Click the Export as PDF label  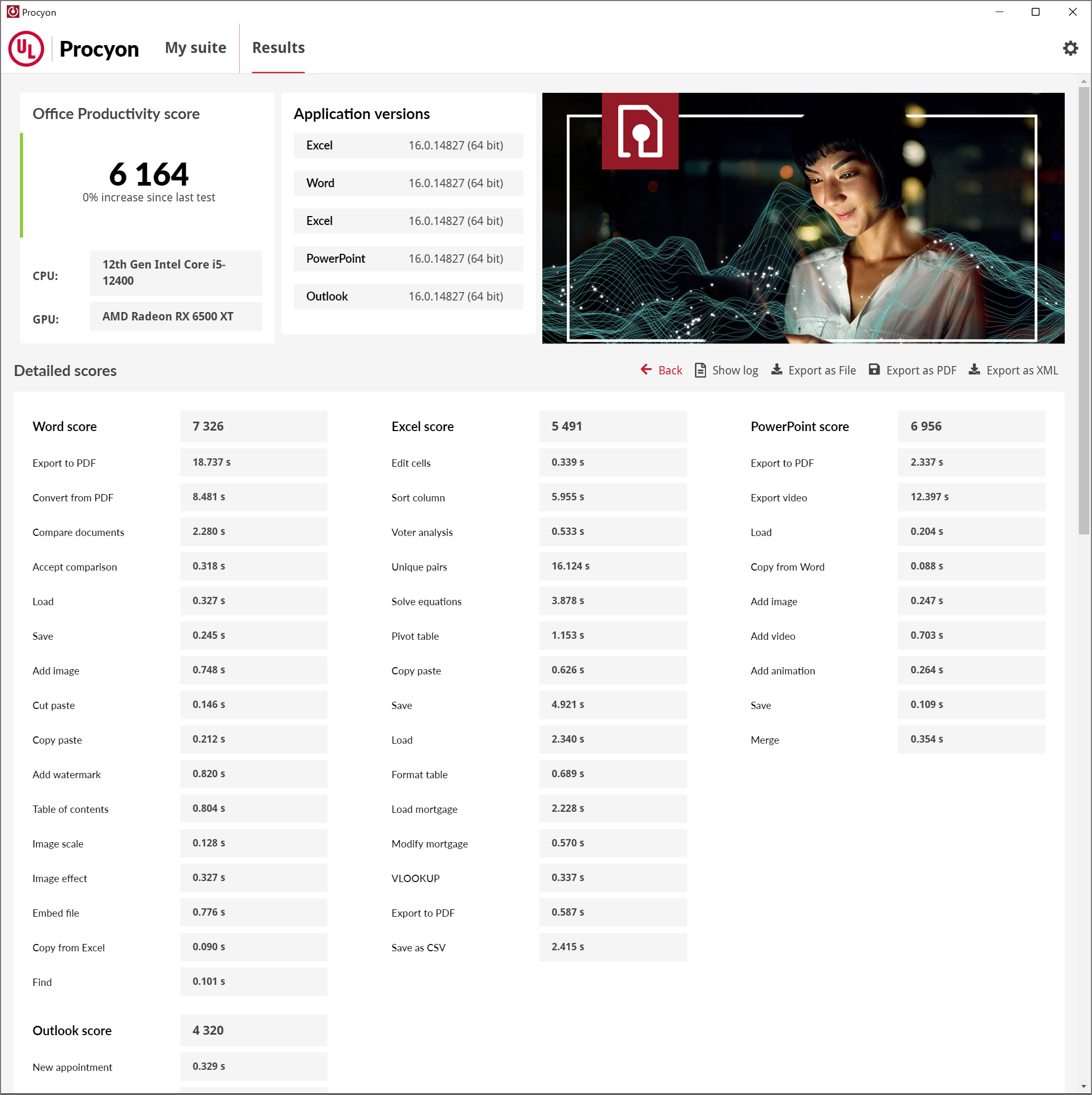click(921, 370)
